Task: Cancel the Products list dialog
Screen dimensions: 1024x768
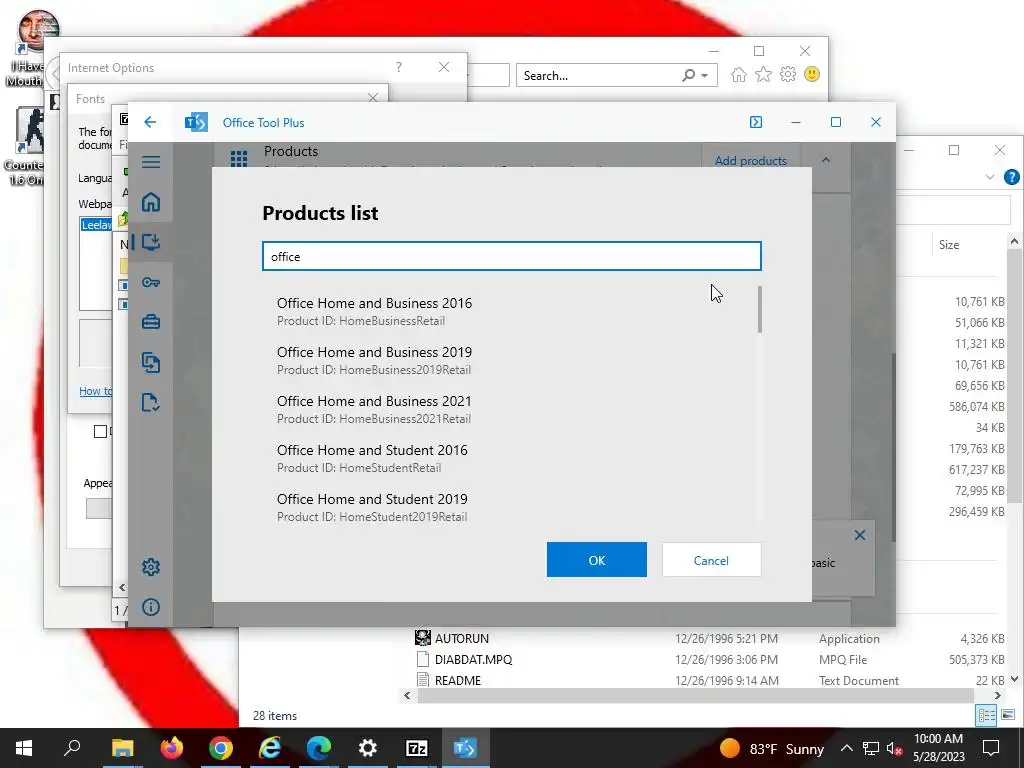Action: (x=711, y=560)
